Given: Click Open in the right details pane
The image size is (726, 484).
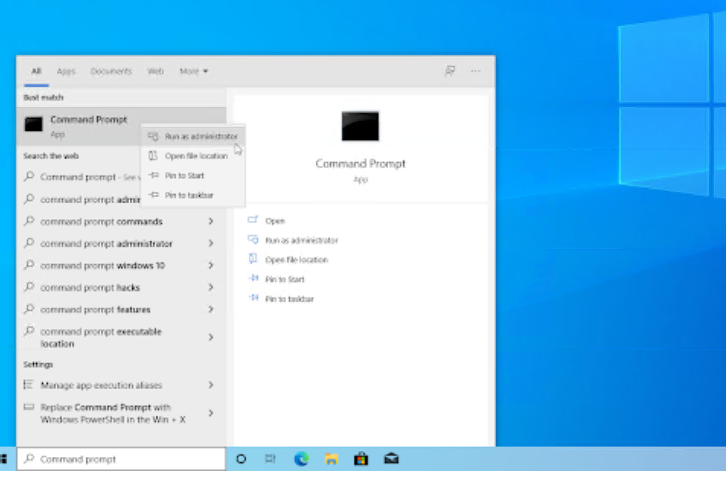Looking at the screenshot, I should click(275, 221).
